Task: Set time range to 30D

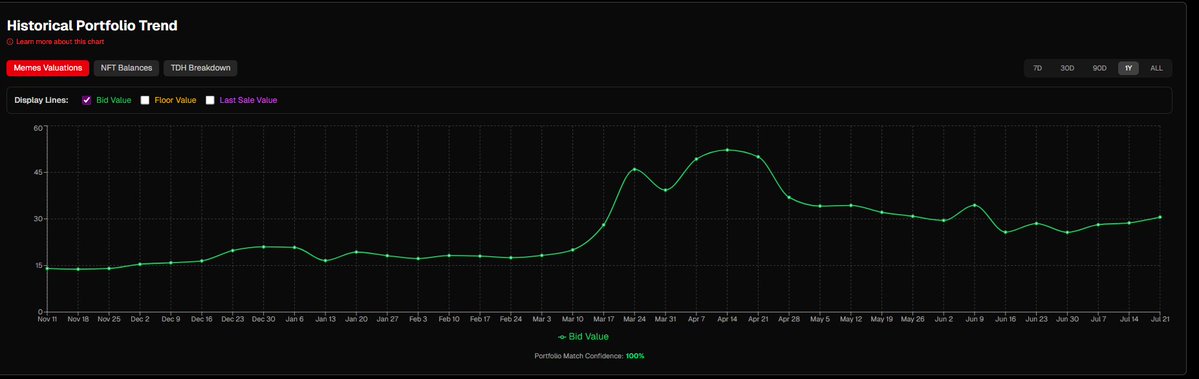Action: [1067, 68]
